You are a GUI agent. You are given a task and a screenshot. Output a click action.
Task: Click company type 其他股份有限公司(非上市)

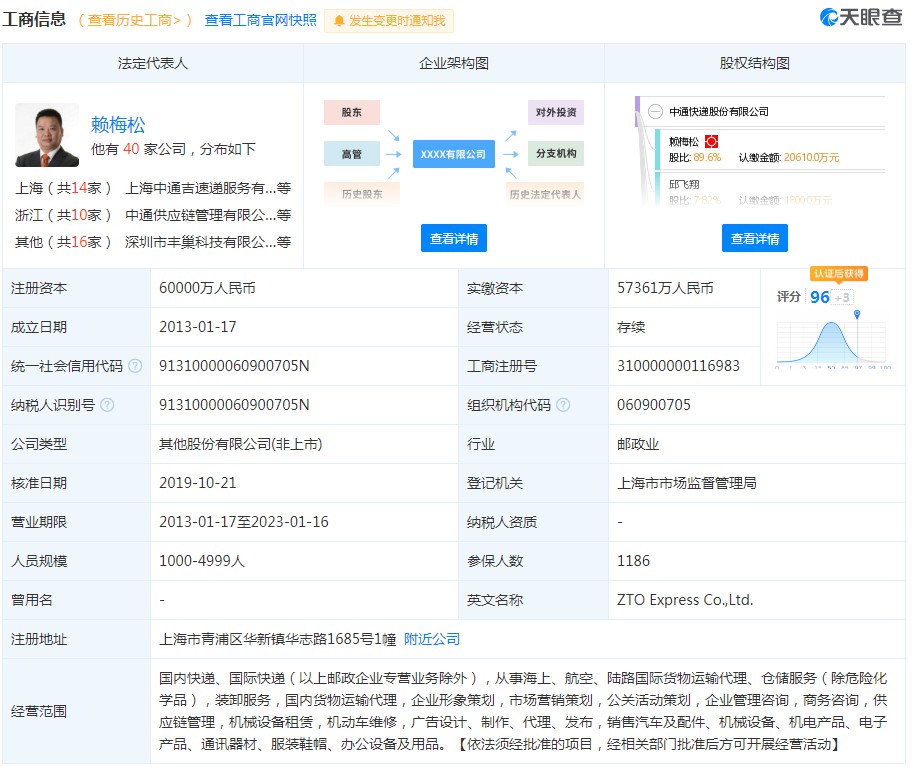click(241, 444)
